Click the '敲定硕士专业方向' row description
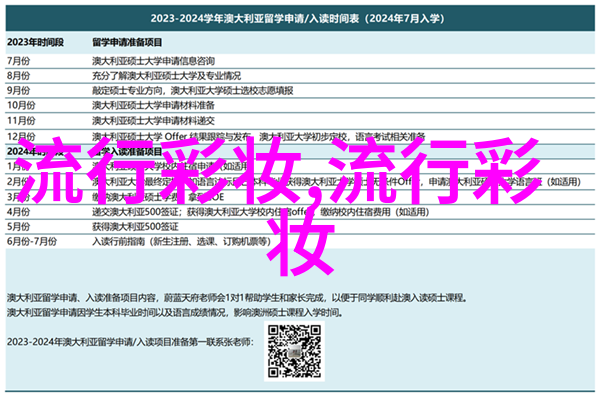The image size is (600, 397). click(x=192, y=91)
